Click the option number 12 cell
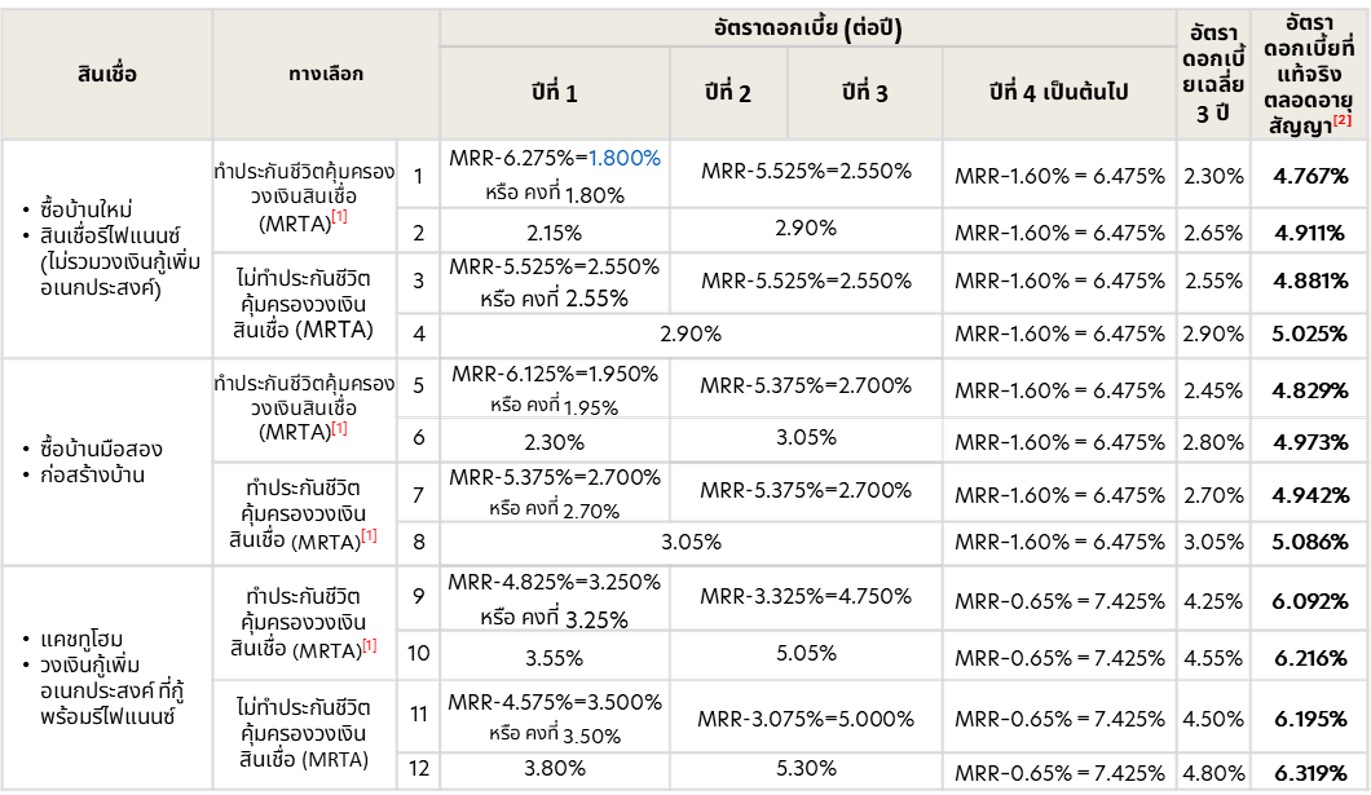This screenshot has width=1371, height=795. pos(418,769)
